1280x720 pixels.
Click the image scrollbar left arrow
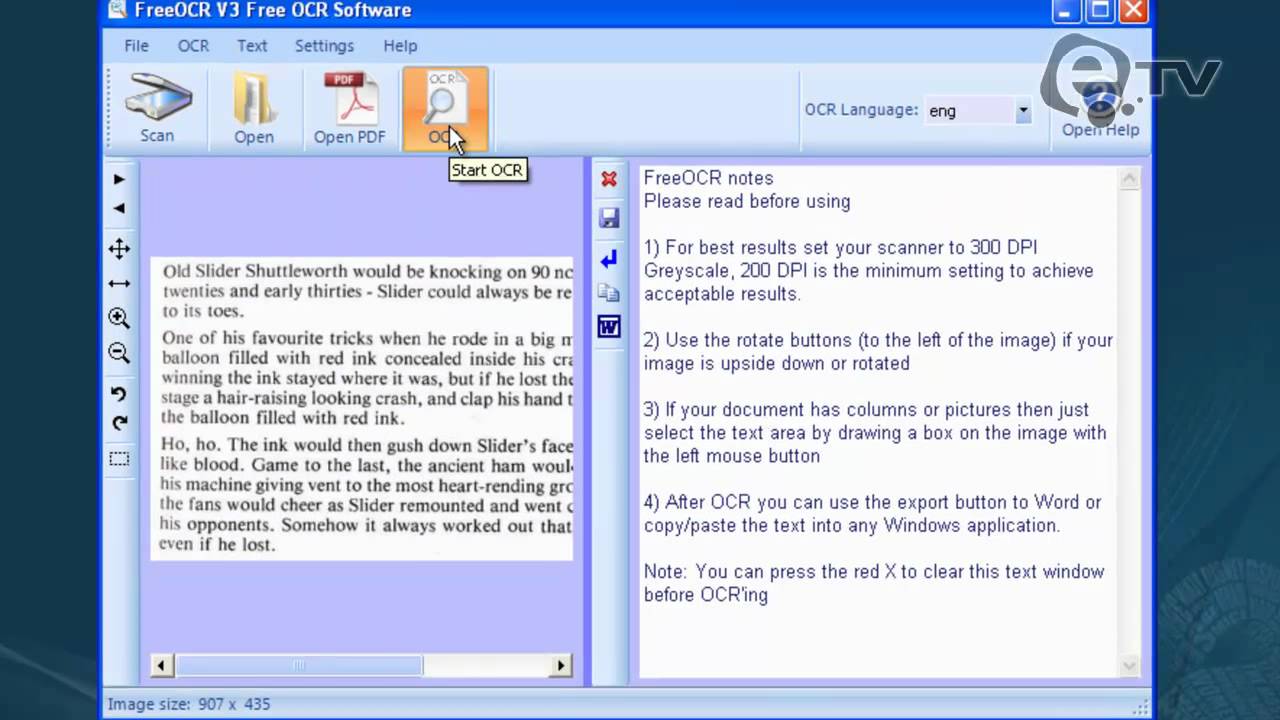162,665
